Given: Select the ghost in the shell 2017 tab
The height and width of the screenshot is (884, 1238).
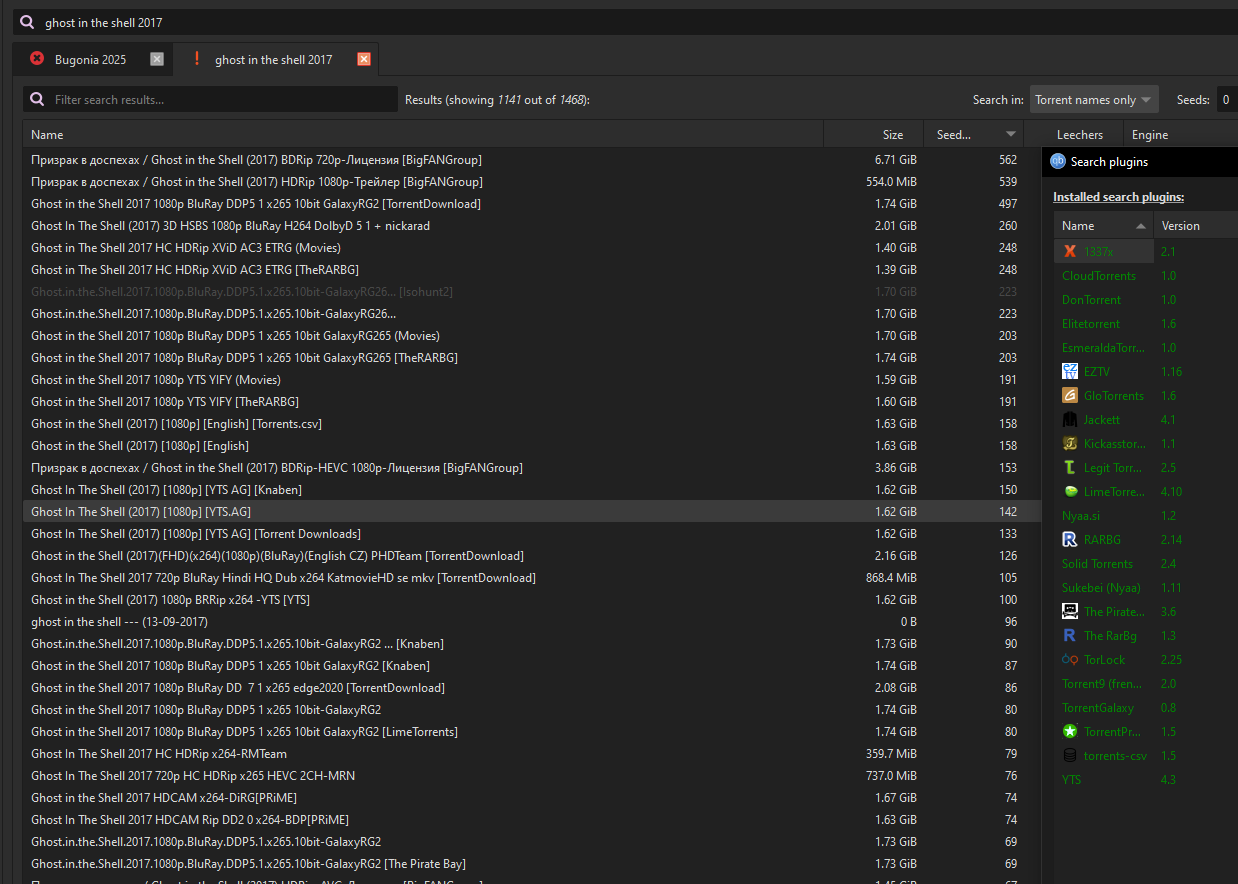Looking at the screenshot, I should [x=274, y=59].
